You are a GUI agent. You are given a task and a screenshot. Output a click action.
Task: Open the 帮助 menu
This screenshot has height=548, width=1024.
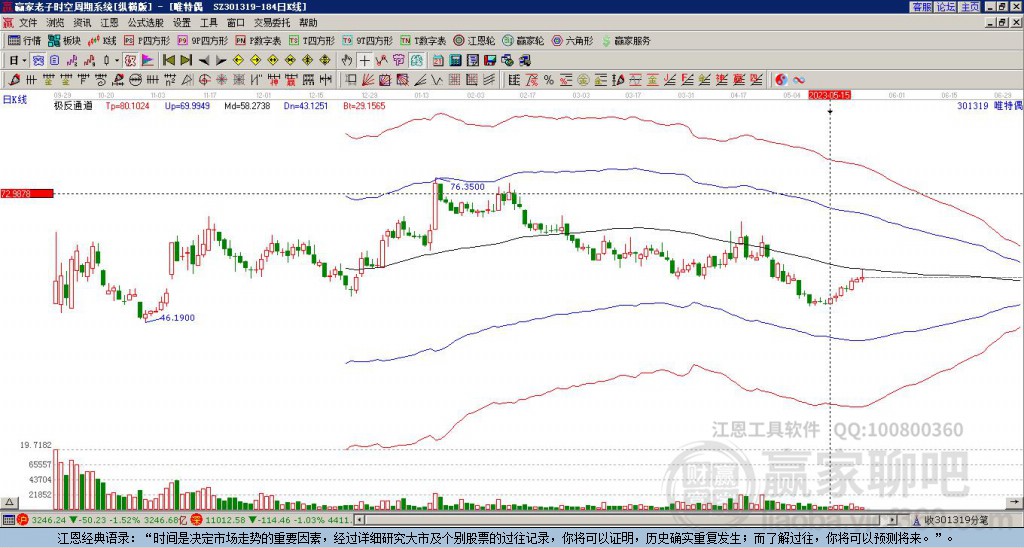coord(308,23)
